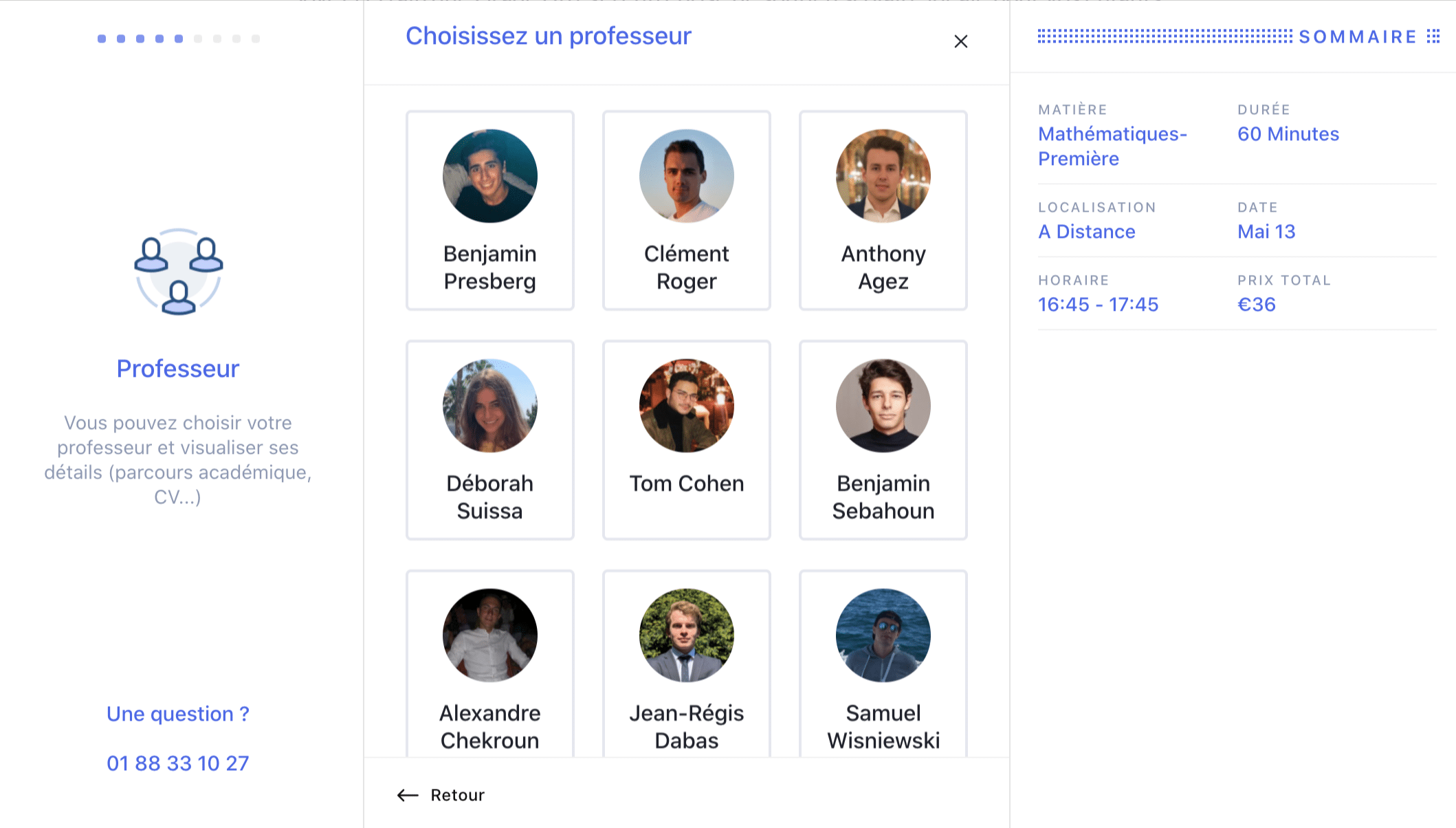Viewport: 1456px width, 828px height.
Task: Click the Mathématiques-Première subject value
Action: tap(1112, 146)
